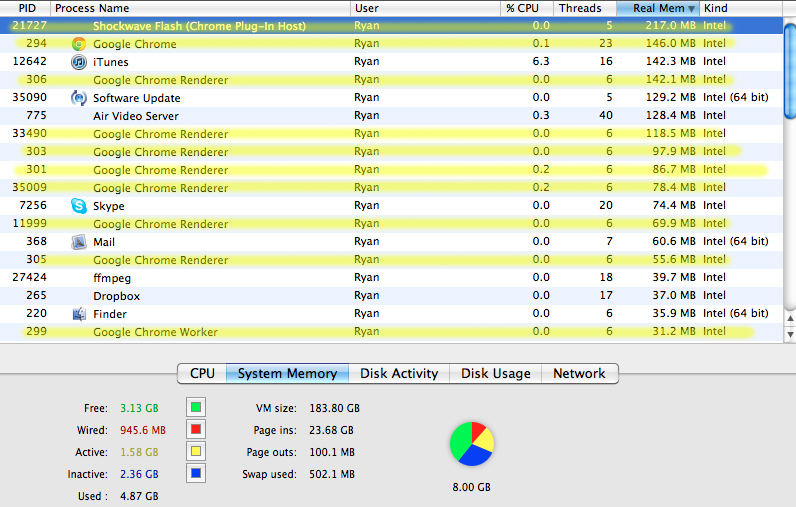Open the Disk Activity tab

pyautogui.click(x=399, y=374)
